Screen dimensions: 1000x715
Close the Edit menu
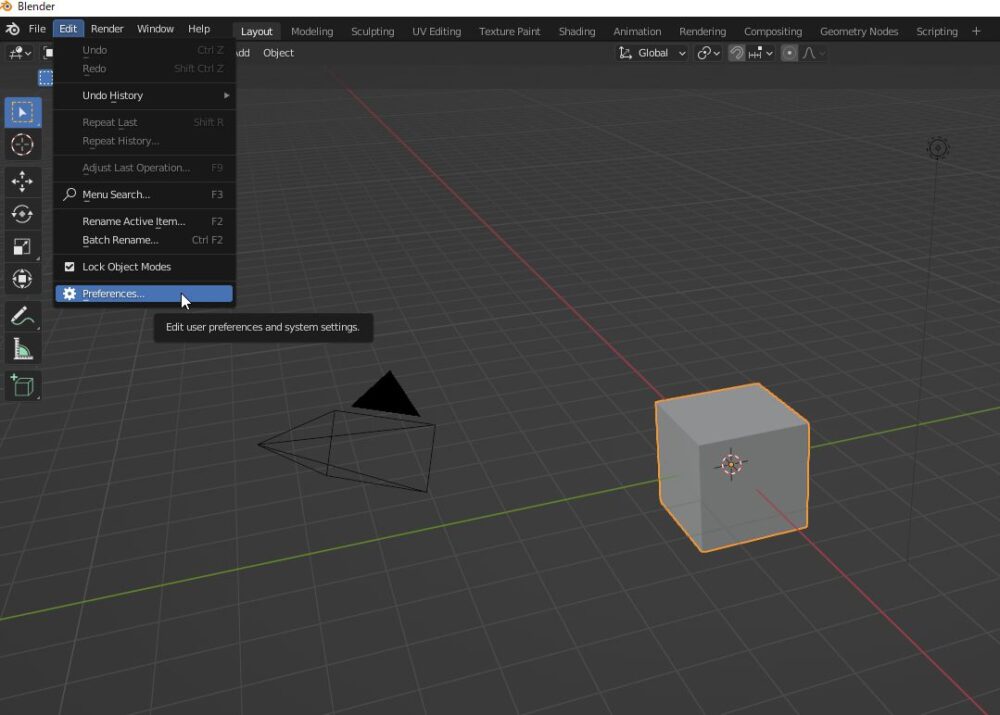pos(68,29)
